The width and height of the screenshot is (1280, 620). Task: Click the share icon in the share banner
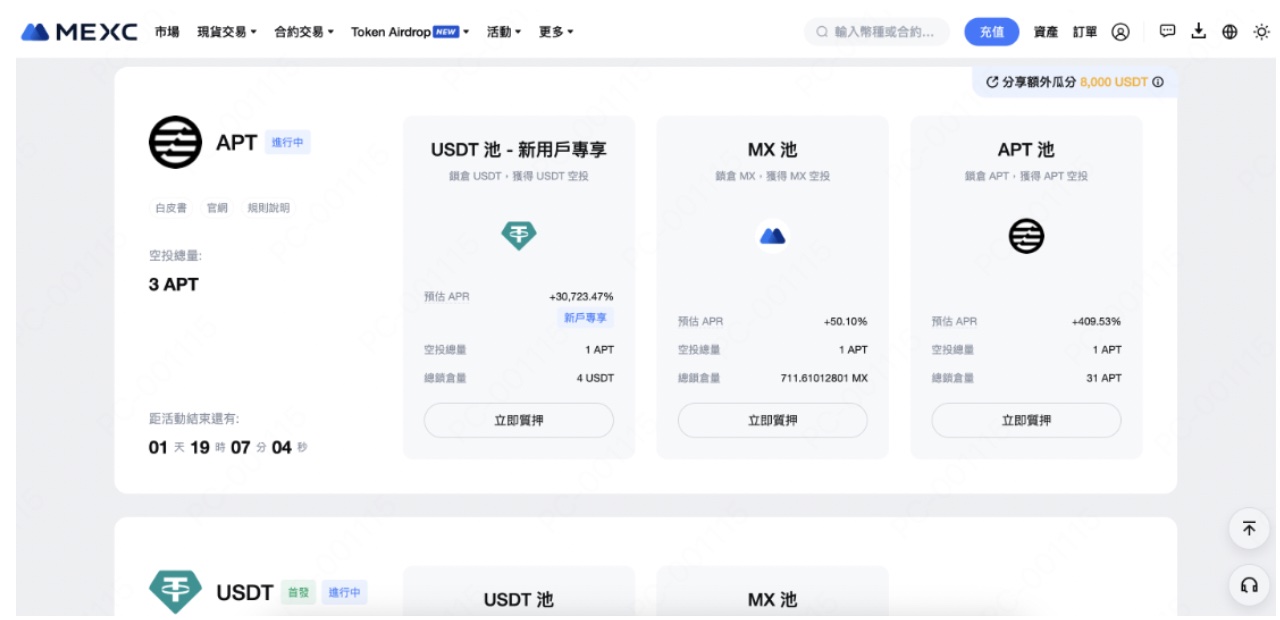coord(992,82)
